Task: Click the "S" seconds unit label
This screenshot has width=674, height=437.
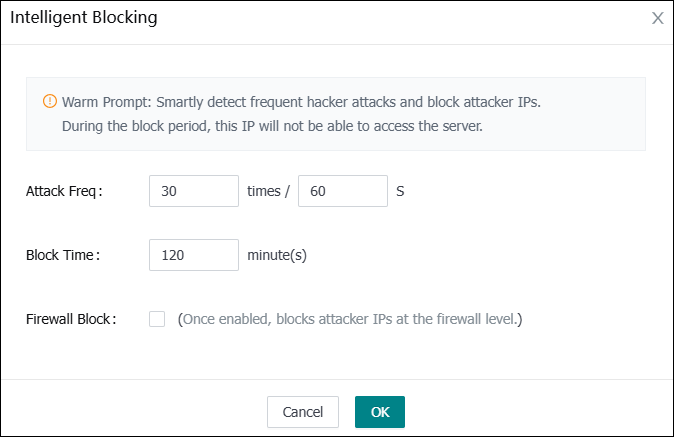Action: coord(400,191)
